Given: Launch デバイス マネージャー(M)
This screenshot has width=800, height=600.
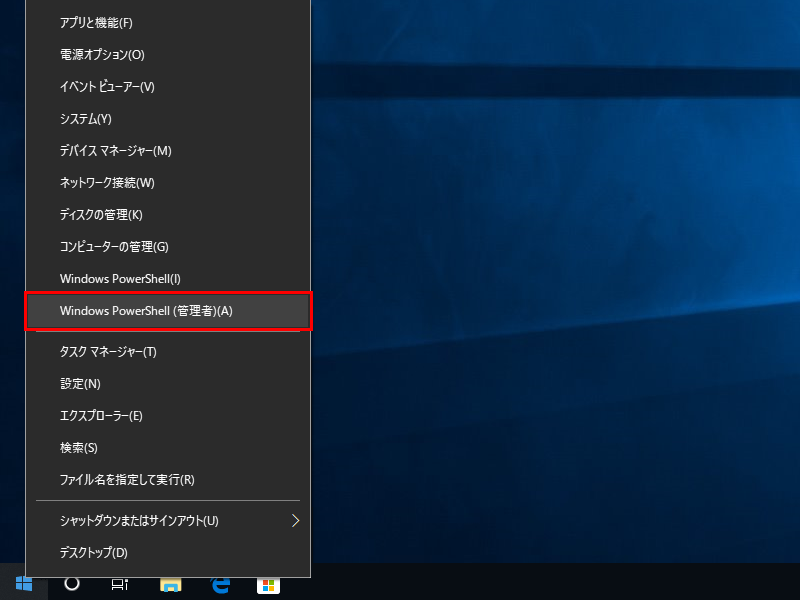Looking at the screenshot, I should (x=168, y=151).
